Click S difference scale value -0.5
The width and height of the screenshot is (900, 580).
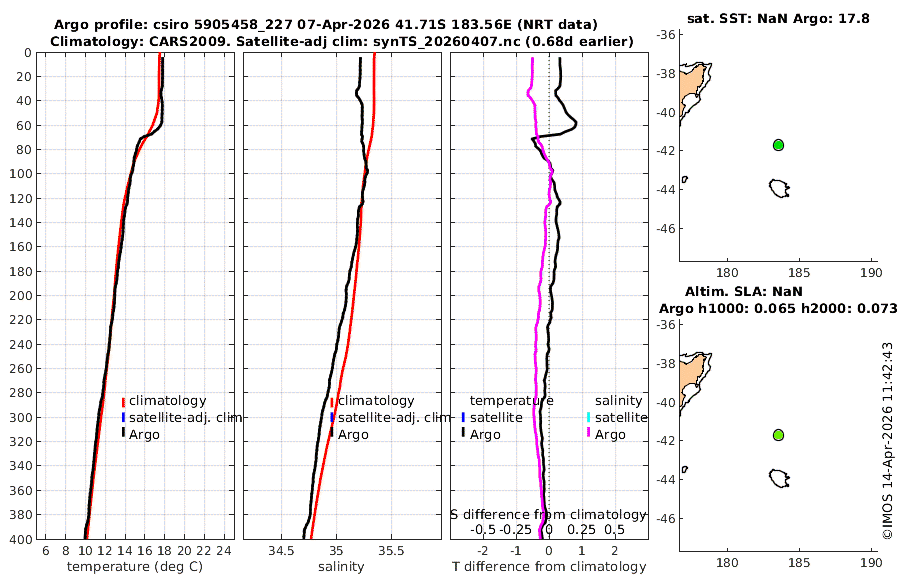pyautogui.click(x=483, y=529)
